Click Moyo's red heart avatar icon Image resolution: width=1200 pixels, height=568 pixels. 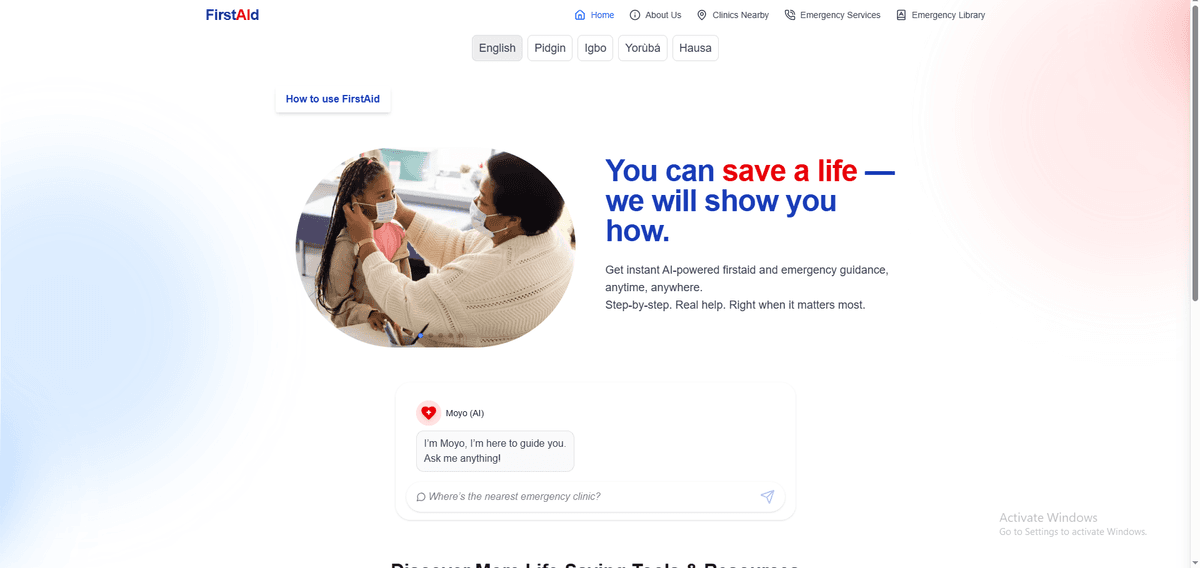click(428, 413)
